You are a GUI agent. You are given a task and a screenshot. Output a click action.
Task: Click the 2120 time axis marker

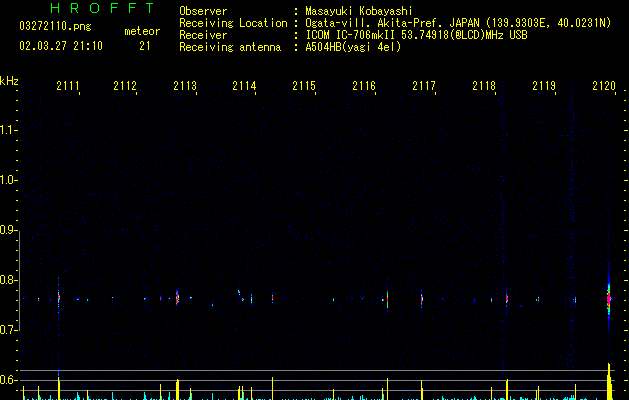pos(604,85)
